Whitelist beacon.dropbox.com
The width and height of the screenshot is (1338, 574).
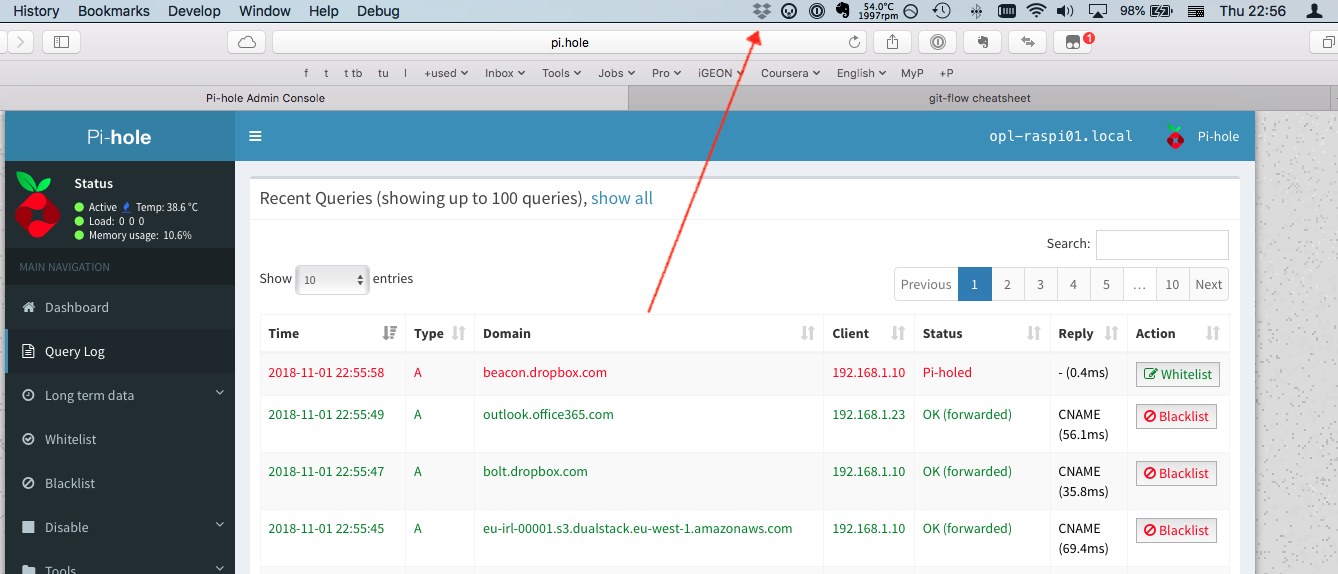coord(1178,374)
